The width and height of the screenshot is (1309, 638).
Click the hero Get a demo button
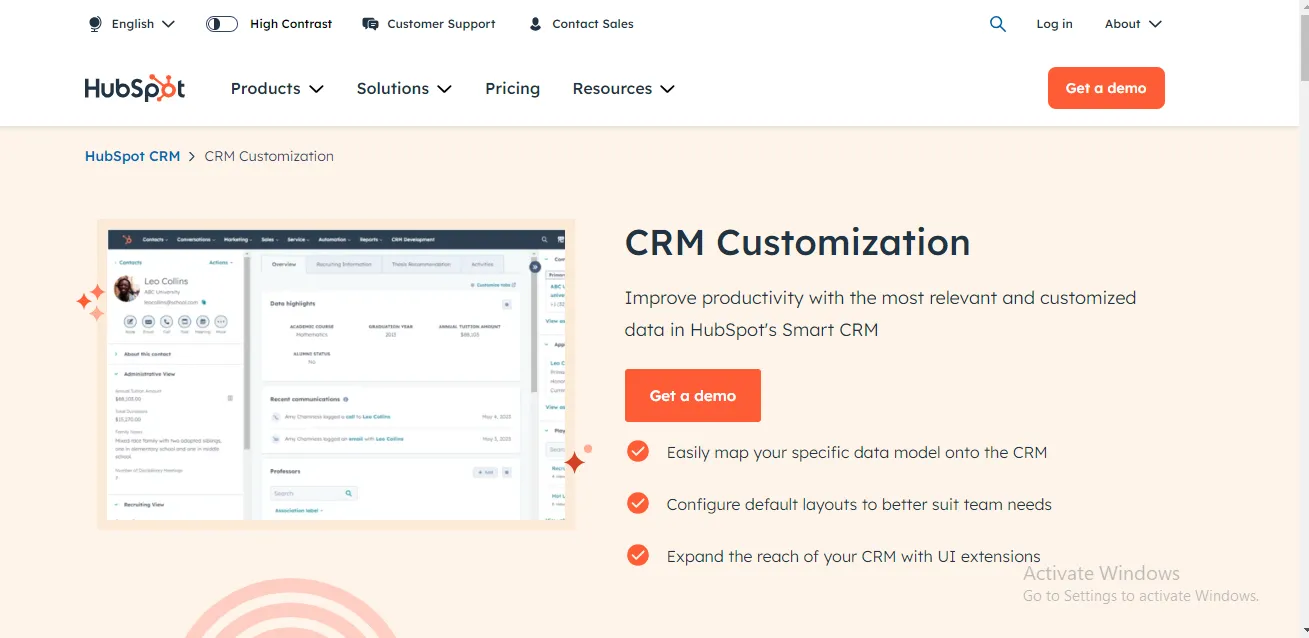pyautogui.click(x=693, y=396)
